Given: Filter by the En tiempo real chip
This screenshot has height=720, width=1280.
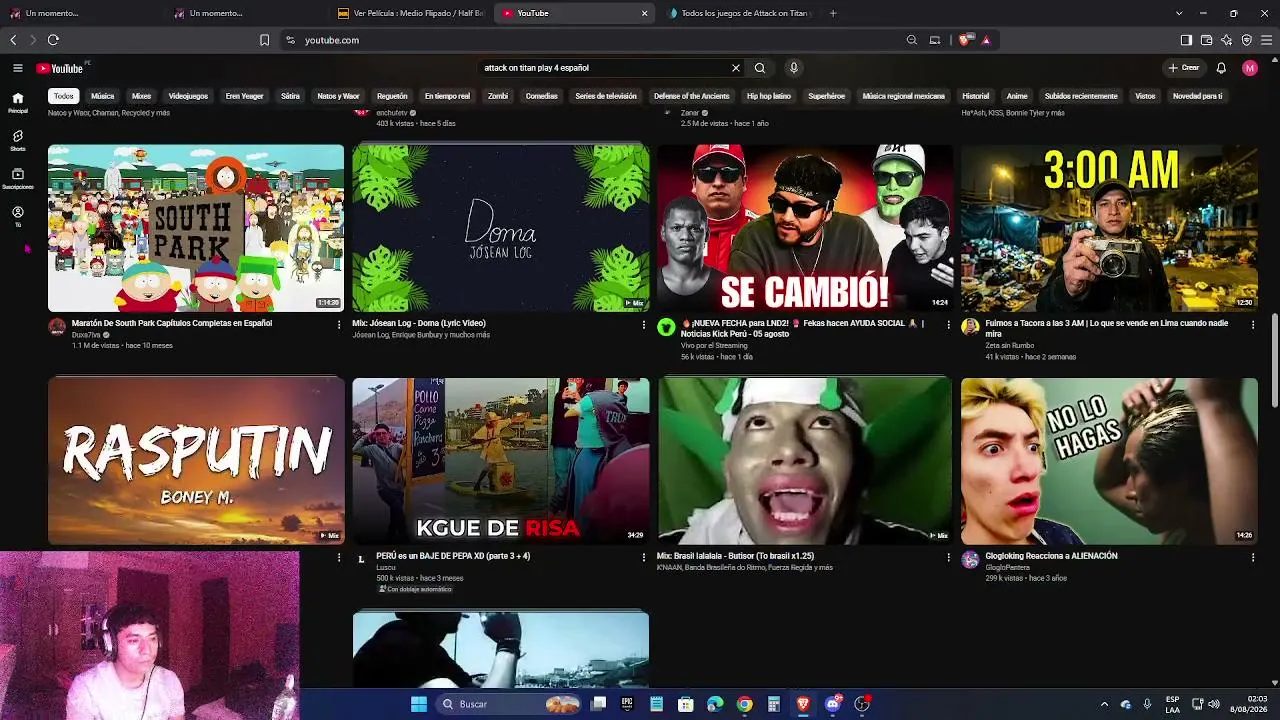Looking at the screenshot, I should tap(447, 96).
